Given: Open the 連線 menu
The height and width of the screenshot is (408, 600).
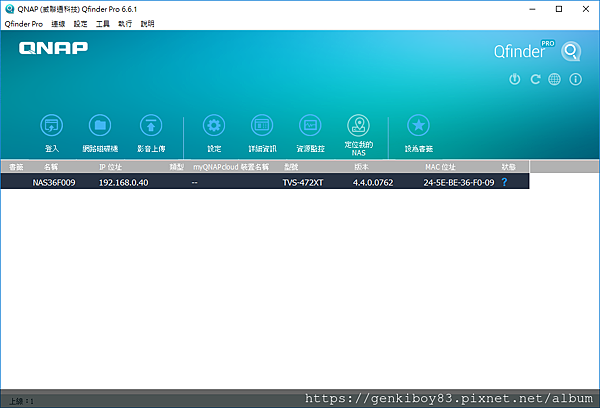Looking at the screenshot, I should pyautogui.click(x=58, y=24).
